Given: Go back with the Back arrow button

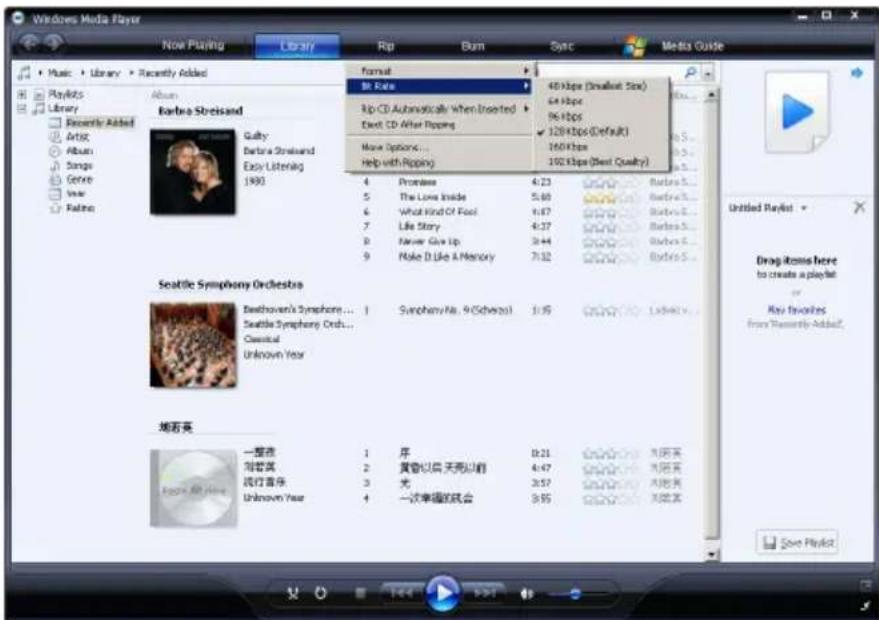Looking at the screenshot, I should pos(30,43).
